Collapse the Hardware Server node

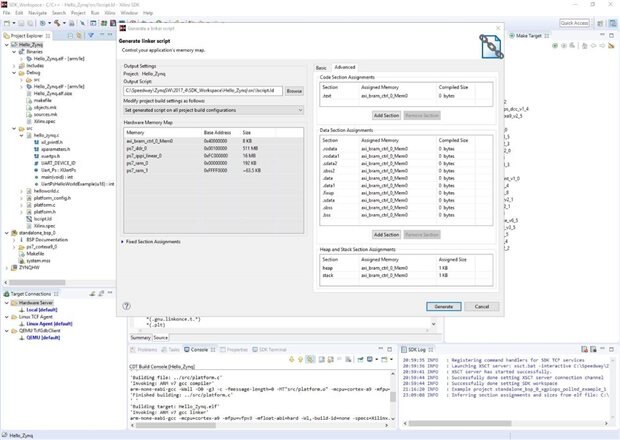[x=7, y=303]
